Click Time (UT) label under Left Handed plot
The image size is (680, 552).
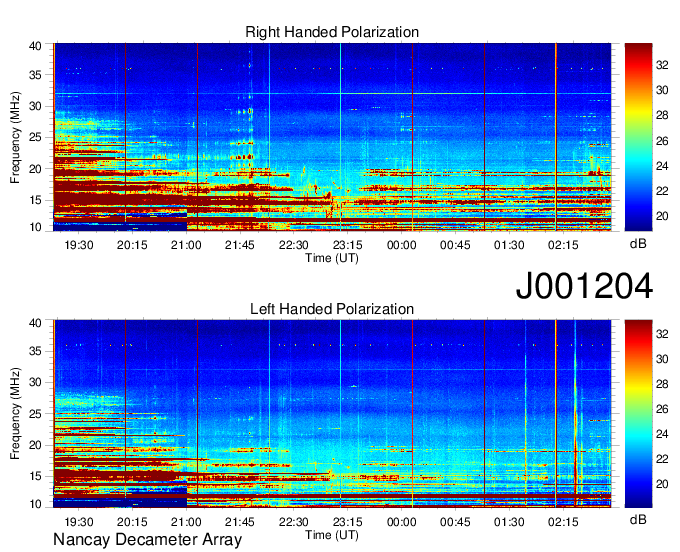pos(332,535)
